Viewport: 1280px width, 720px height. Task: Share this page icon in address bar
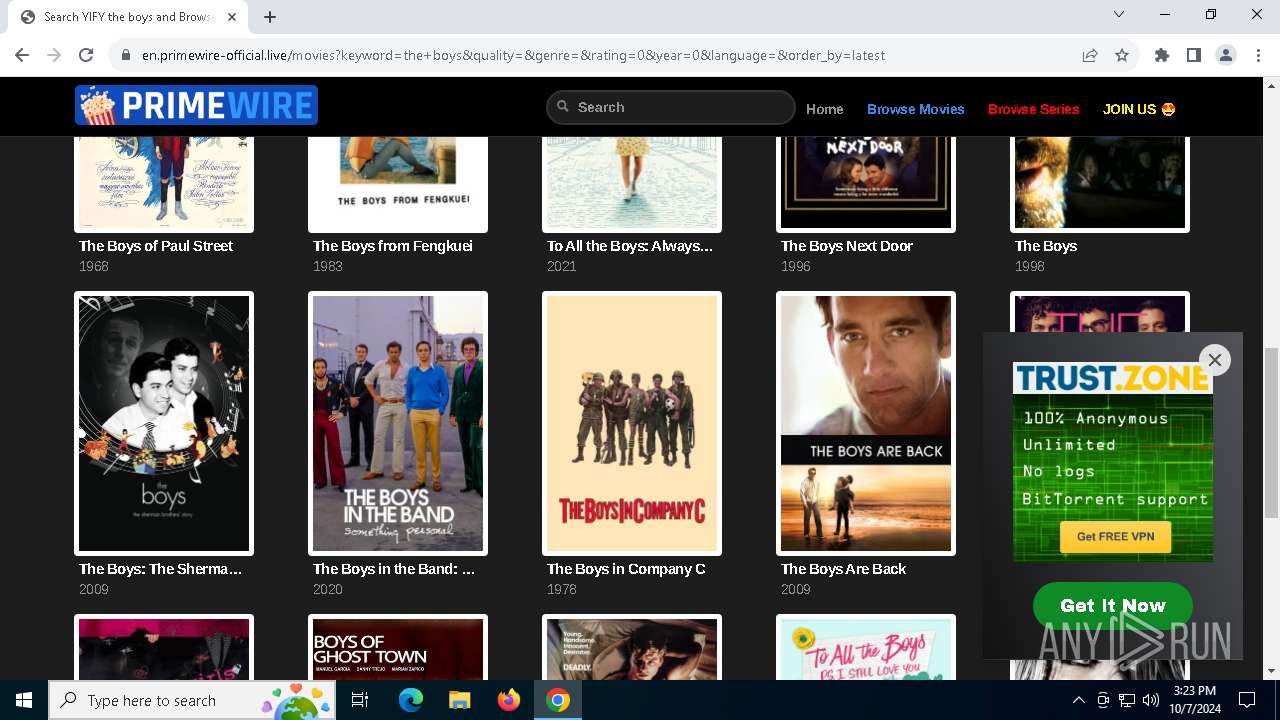pos(1090,55)
